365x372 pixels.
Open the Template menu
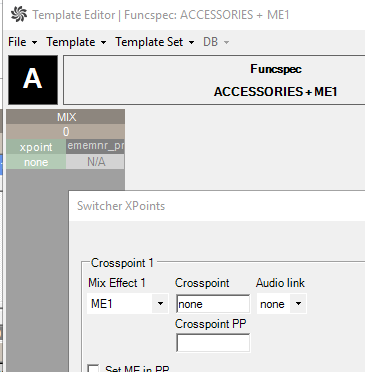click(76, 42)
